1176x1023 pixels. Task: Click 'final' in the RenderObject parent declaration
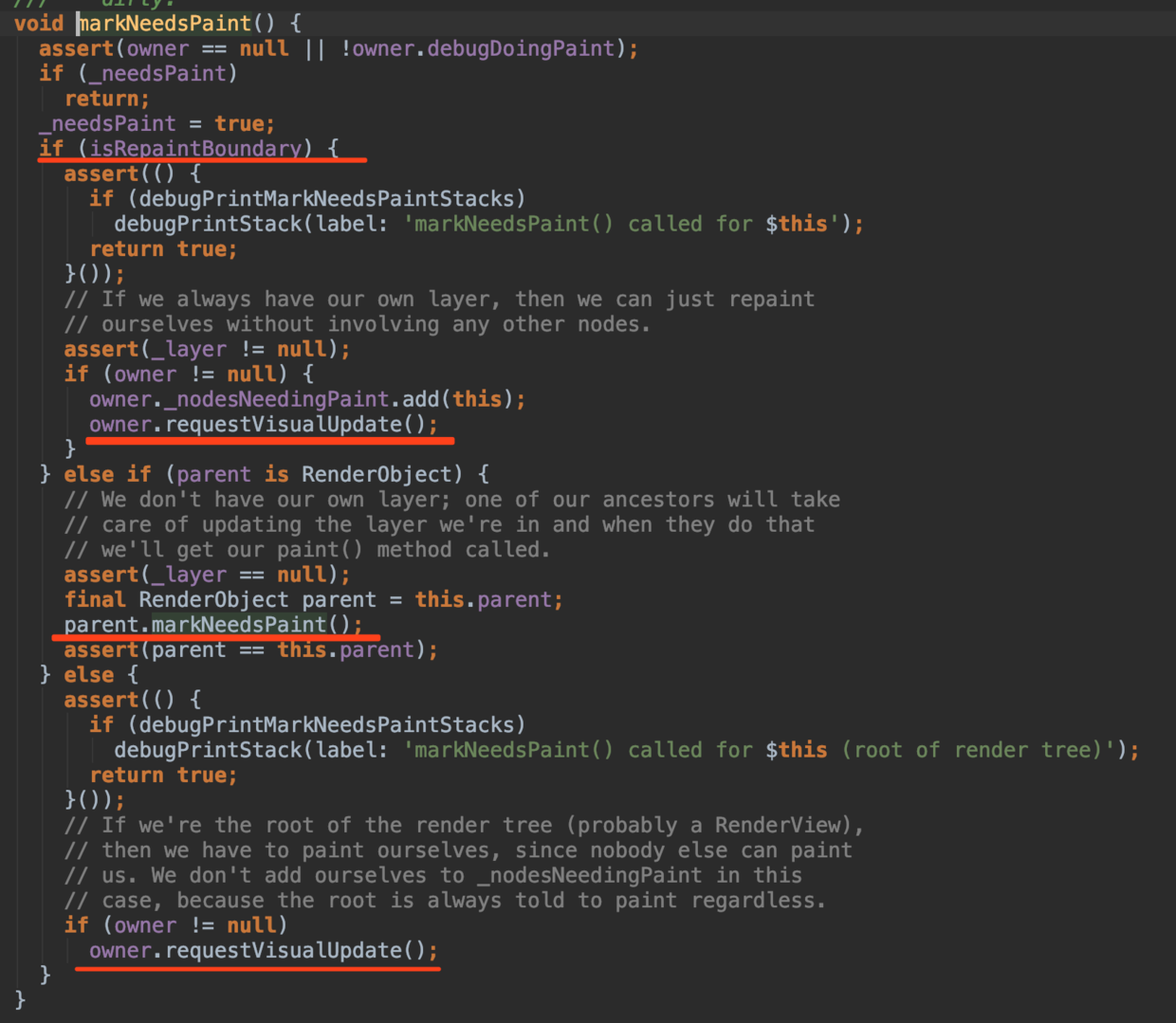[95, 600]
